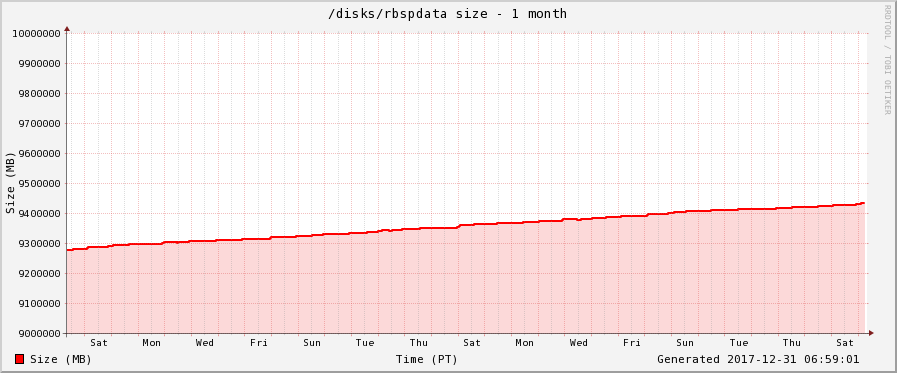Click the arrow at end of x-axis
This screenshot has width=897, height=373.
click(x=871, y=333)
